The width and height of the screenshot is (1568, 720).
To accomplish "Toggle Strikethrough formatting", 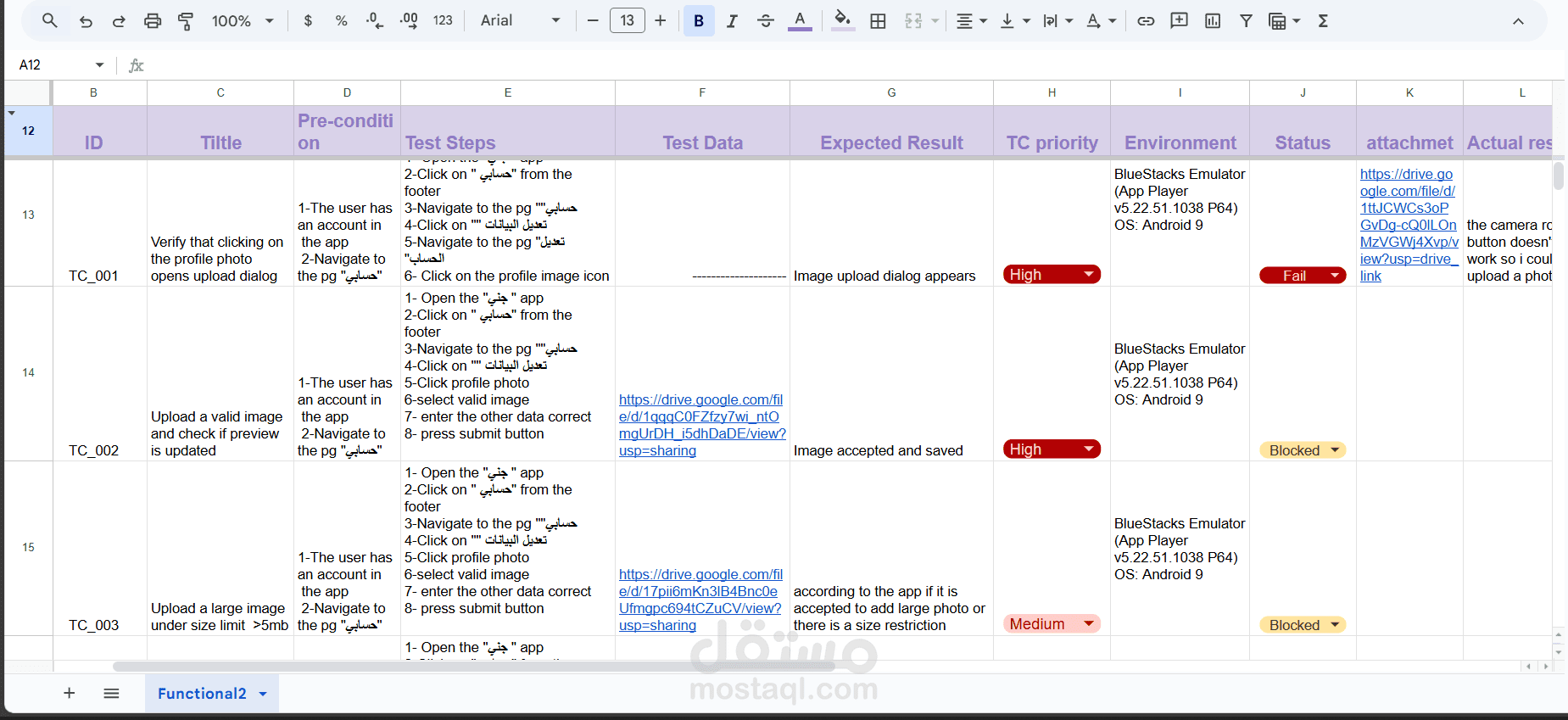I will (x=766, y=21).
